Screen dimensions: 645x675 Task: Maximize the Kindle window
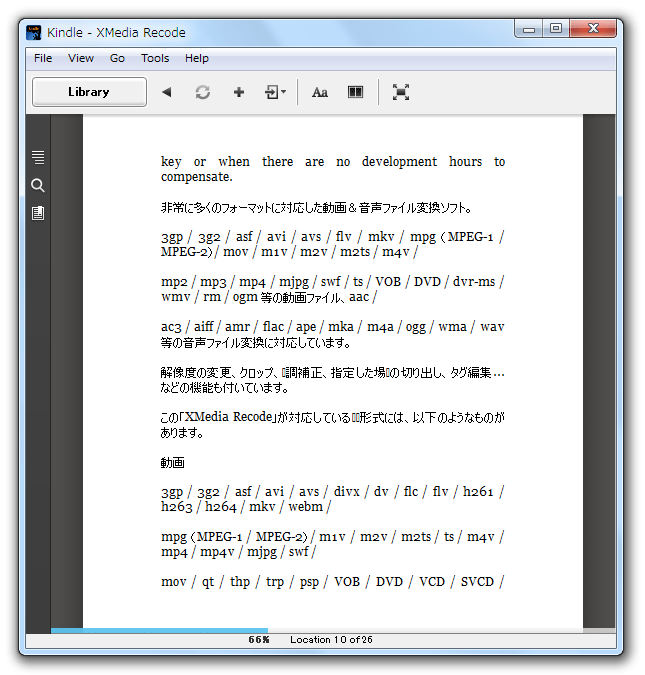tap(556, 29)
